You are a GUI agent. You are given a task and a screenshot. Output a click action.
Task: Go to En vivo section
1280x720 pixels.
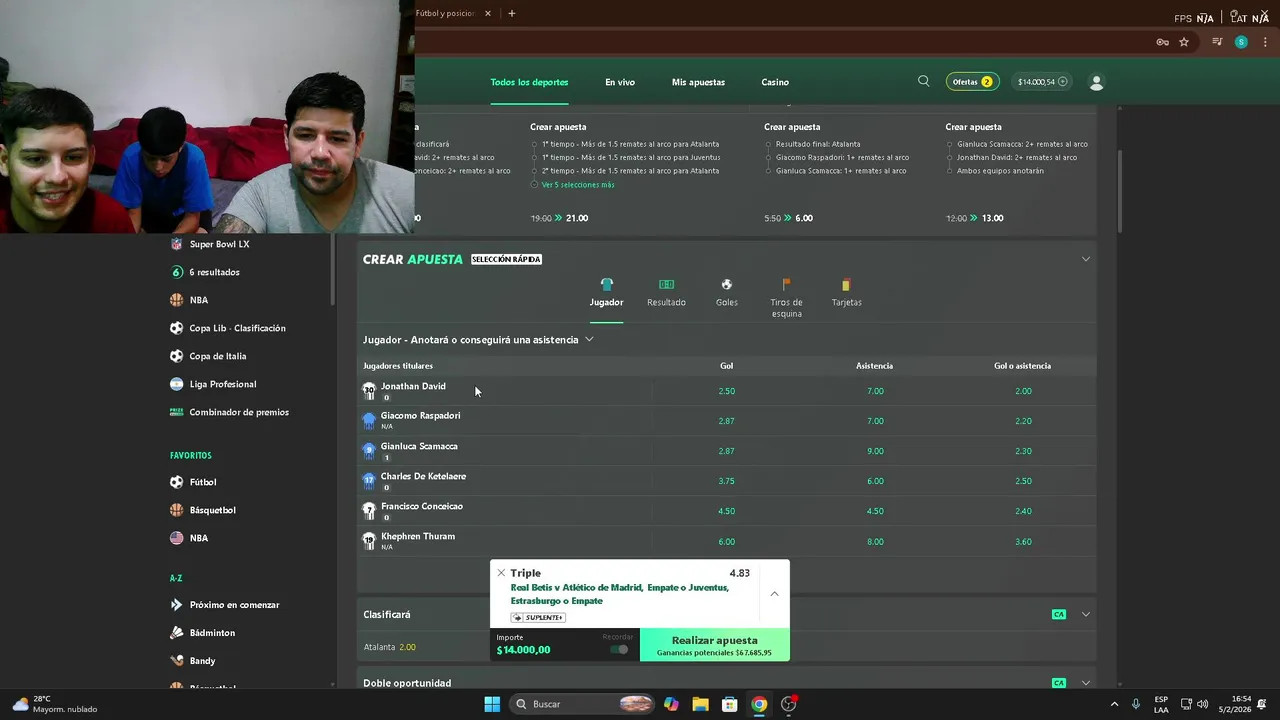[620, 82]
